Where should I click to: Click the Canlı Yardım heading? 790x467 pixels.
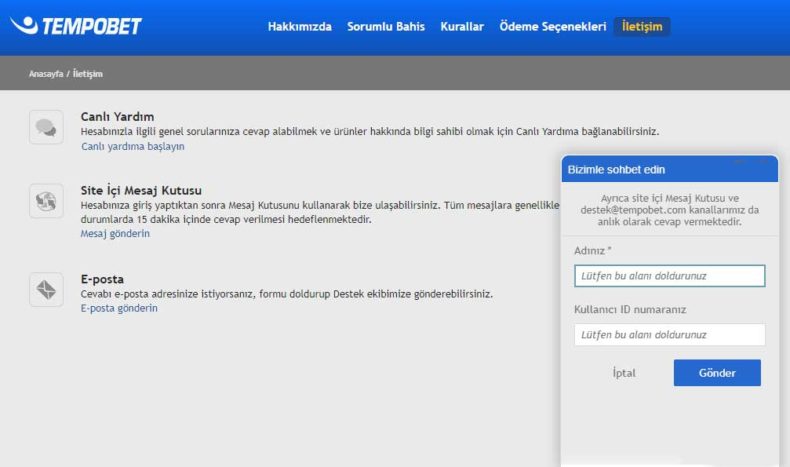click(x=117, y=117)
